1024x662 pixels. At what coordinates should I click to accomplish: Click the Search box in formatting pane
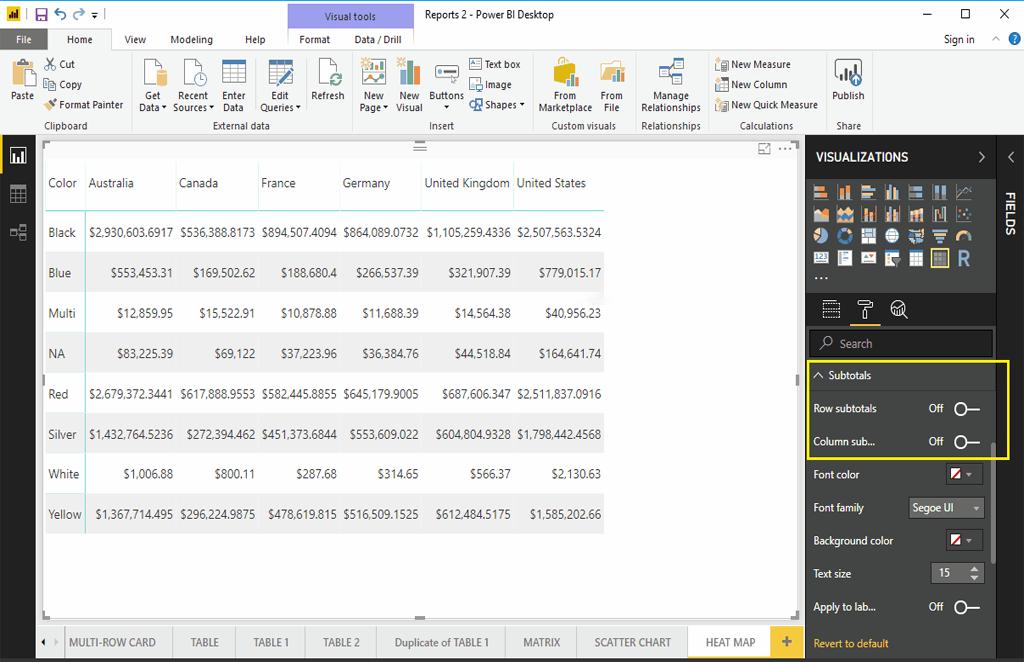coord(901,344)
